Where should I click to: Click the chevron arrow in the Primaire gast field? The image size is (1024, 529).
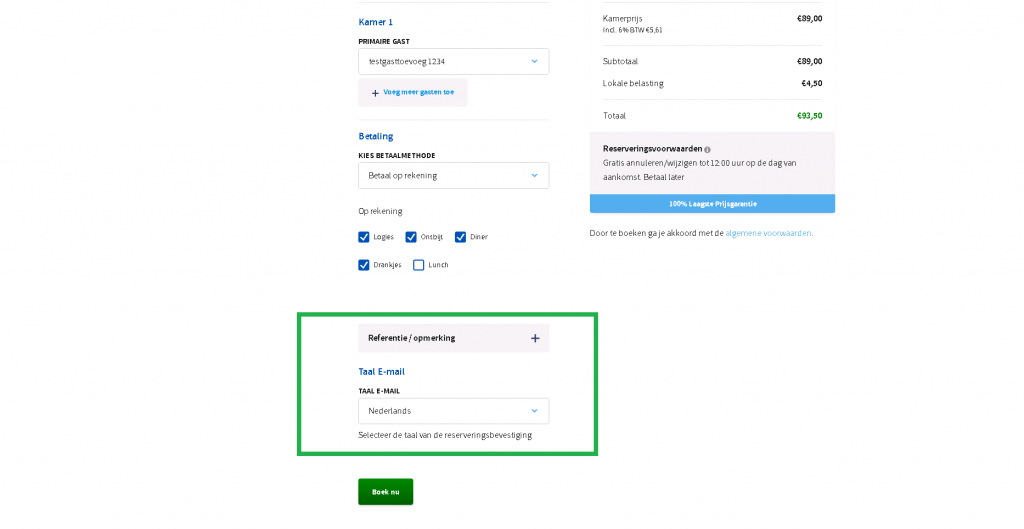click(x=534, y=61)
